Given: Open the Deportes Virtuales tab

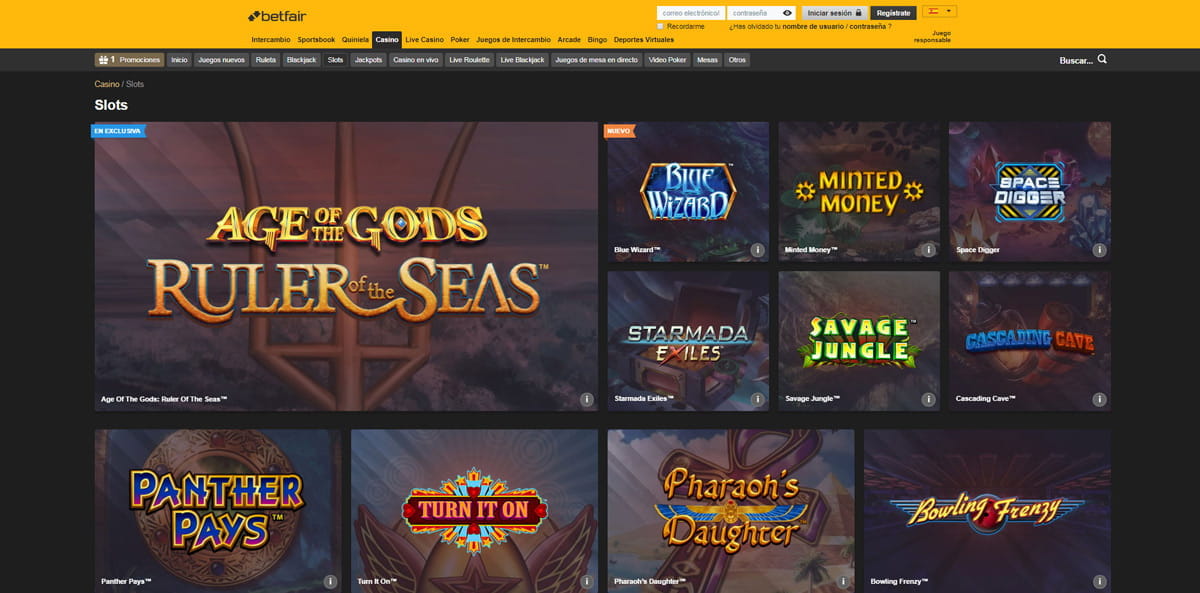Looking at the screenshot, I should coord(643,40).
